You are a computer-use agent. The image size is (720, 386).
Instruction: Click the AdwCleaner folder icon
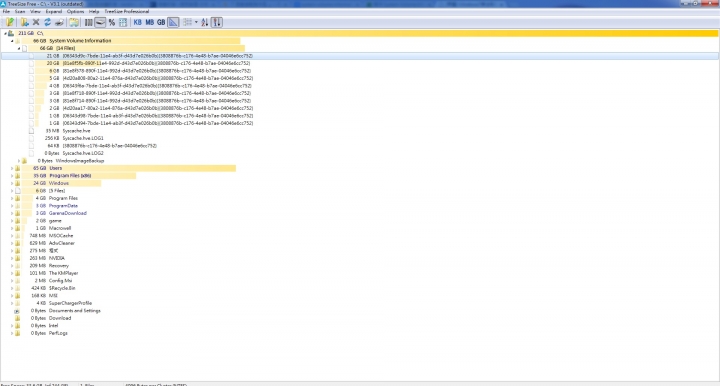pos(17,243)
